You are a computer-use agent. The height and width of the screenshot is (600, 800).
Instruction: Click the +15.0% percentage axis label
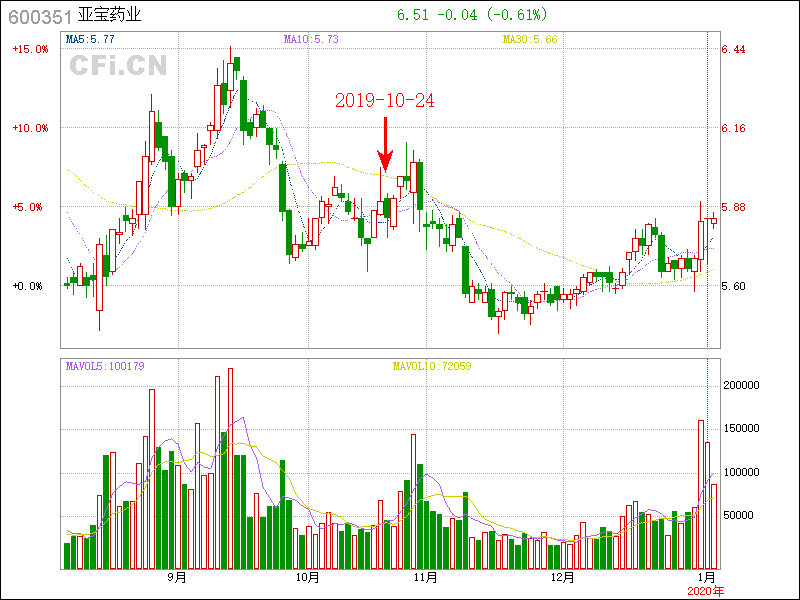pyautogui.click(x=30, y=49)
